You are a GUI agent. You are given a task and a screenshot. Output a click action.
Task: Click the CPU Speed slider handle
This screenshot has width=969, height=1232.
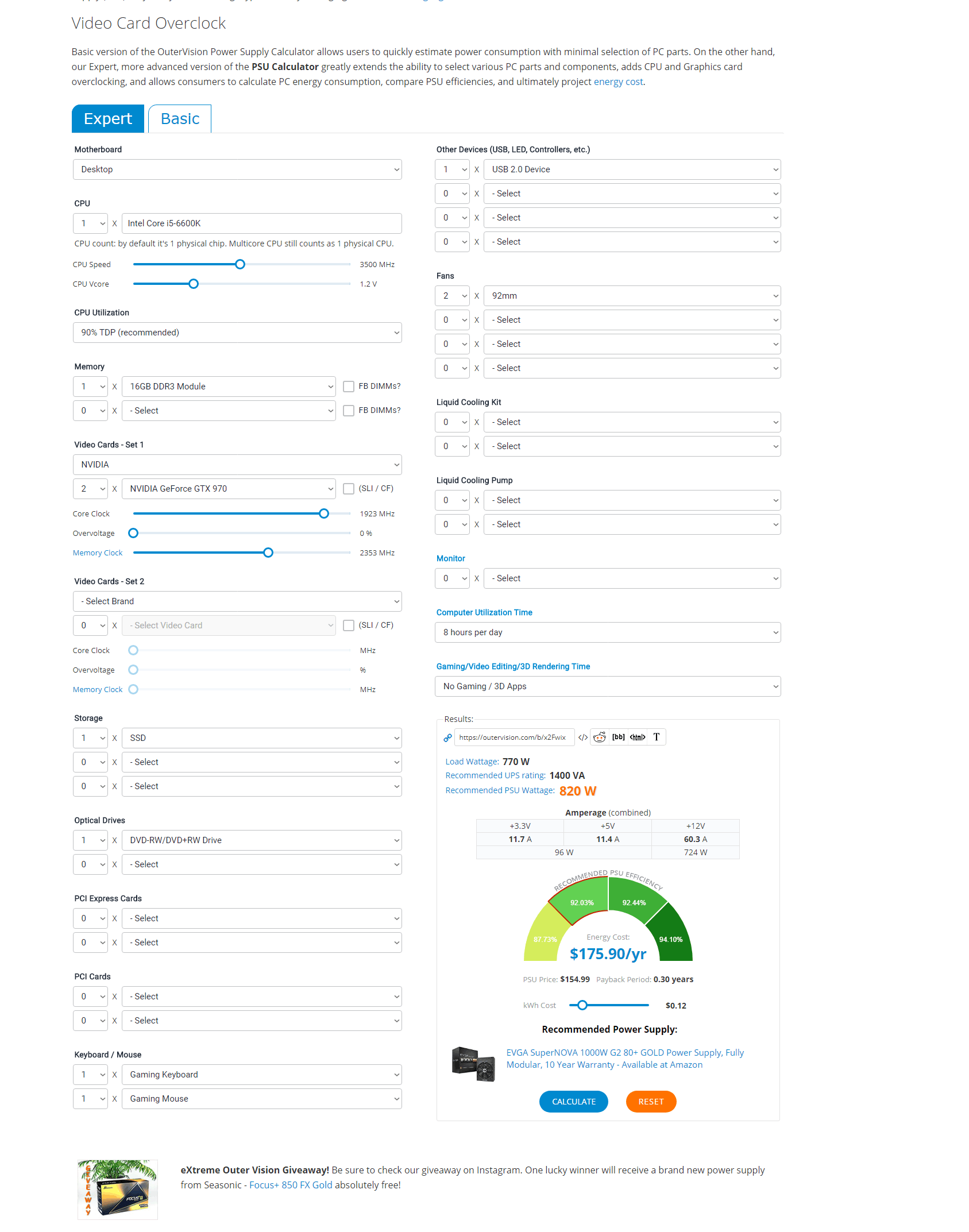click(240, 264)
